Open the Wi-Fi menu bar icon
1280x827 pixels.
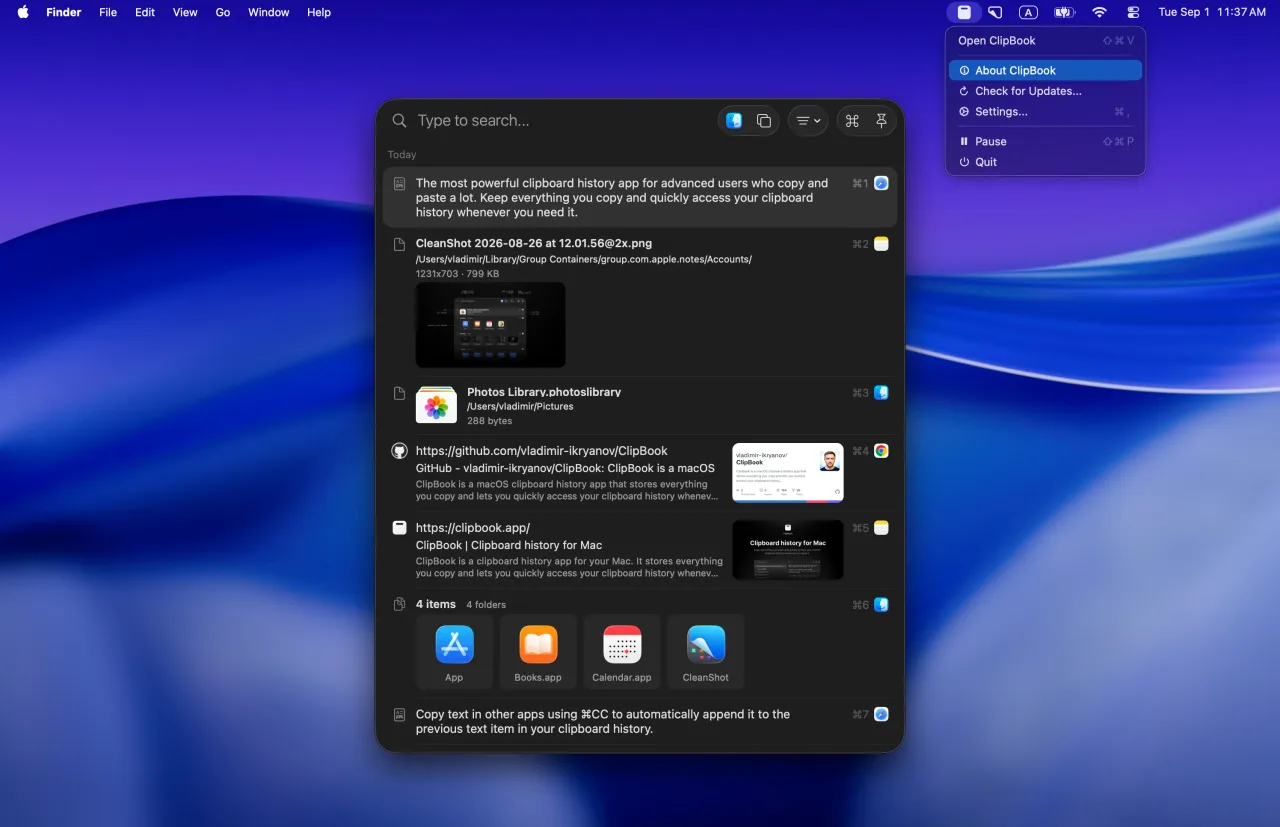pyautogui.click(x=1099, y=12)
